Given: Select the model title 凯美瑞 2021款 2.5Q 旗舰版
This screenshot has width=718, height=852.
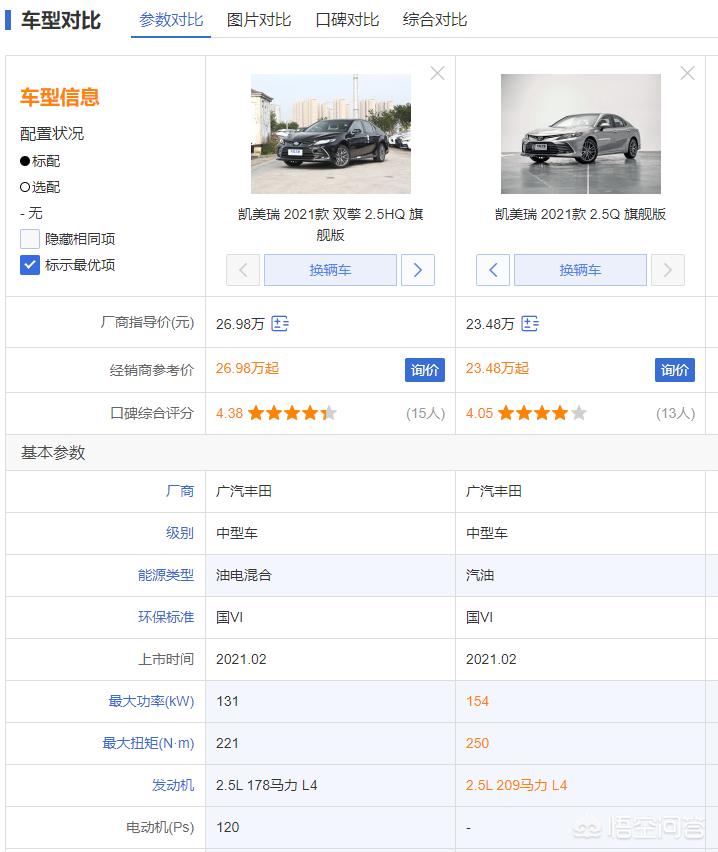Looking at the screenshot, I should click(x=580, y=214).
